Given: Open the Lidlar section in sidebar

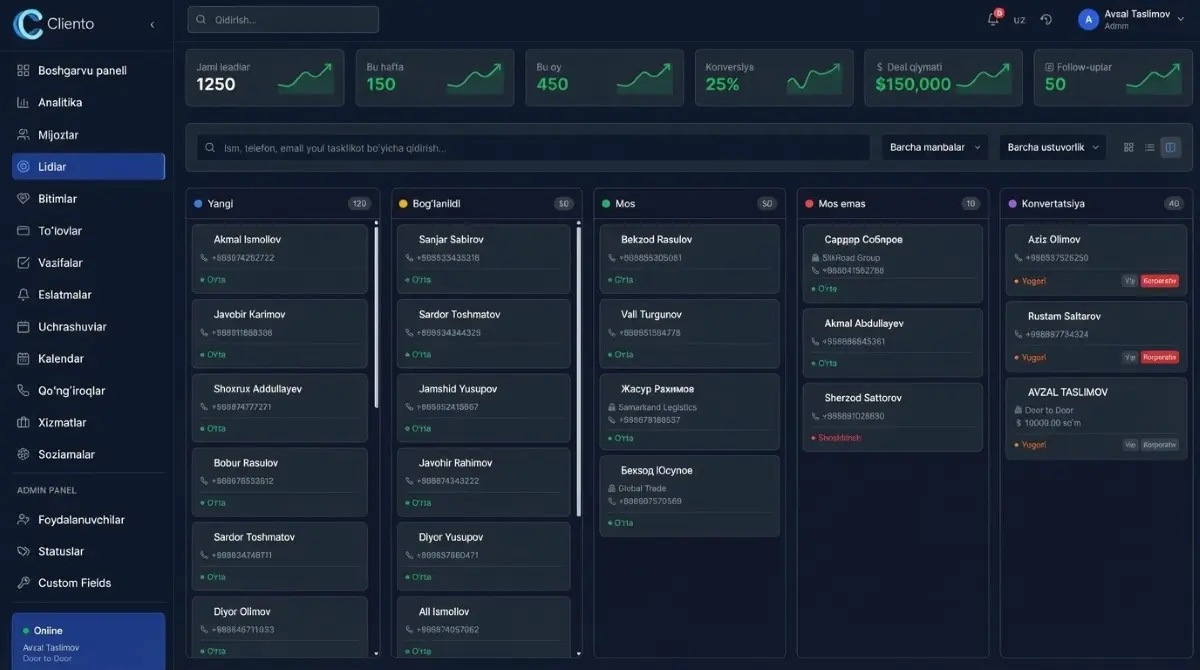Looking at the screenshot, I should click(88, 166).
